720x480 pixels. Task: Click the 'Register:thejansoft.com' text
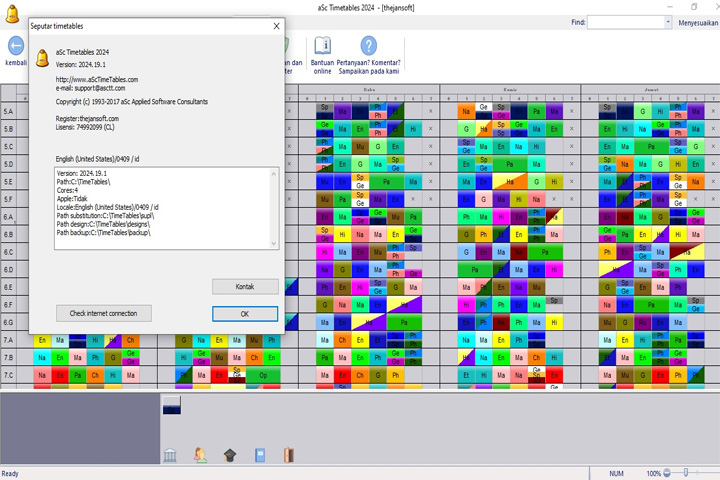(x=87, y=119)
